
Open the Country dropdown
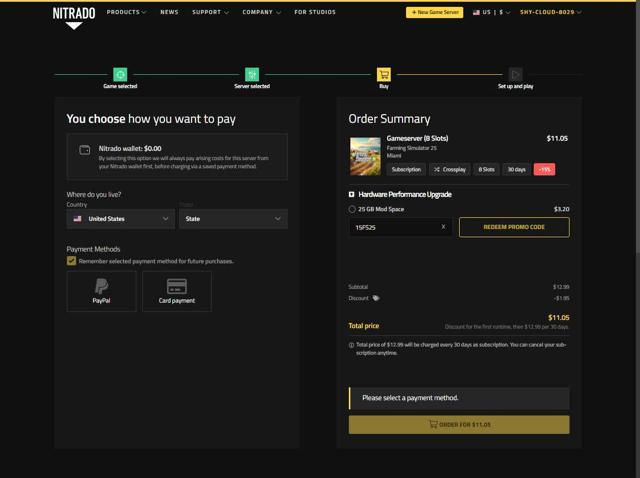(120, 219)
